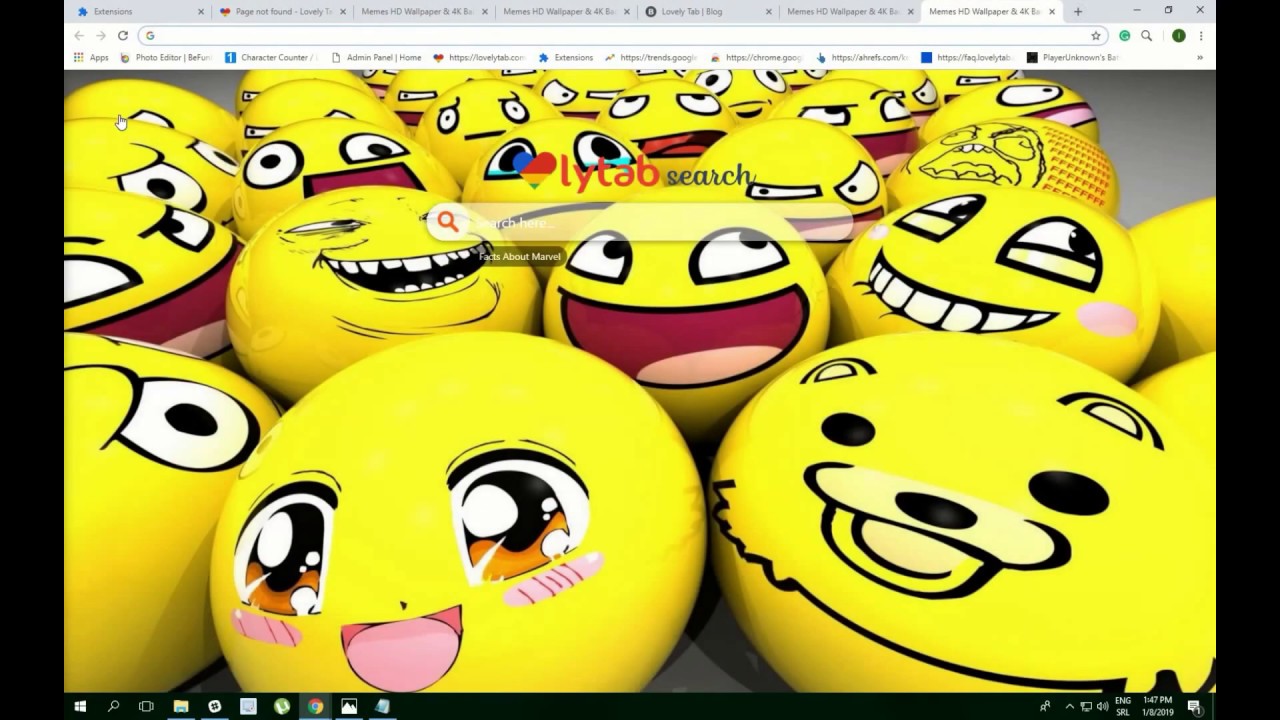Click the browser forward arrow

pos(101,35)
